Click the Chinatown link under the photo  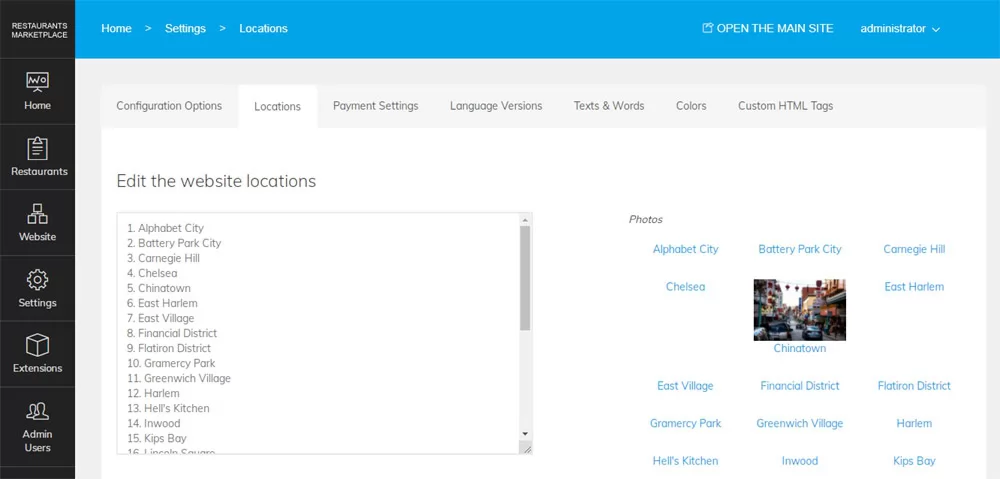click(800, 348)
